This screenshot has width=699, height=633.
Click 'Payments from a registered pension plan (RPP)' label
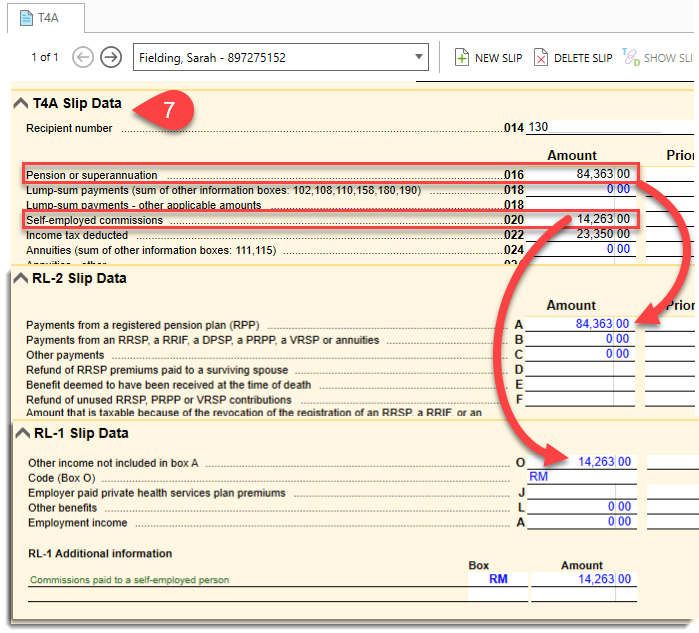click(x=143, y=325)
